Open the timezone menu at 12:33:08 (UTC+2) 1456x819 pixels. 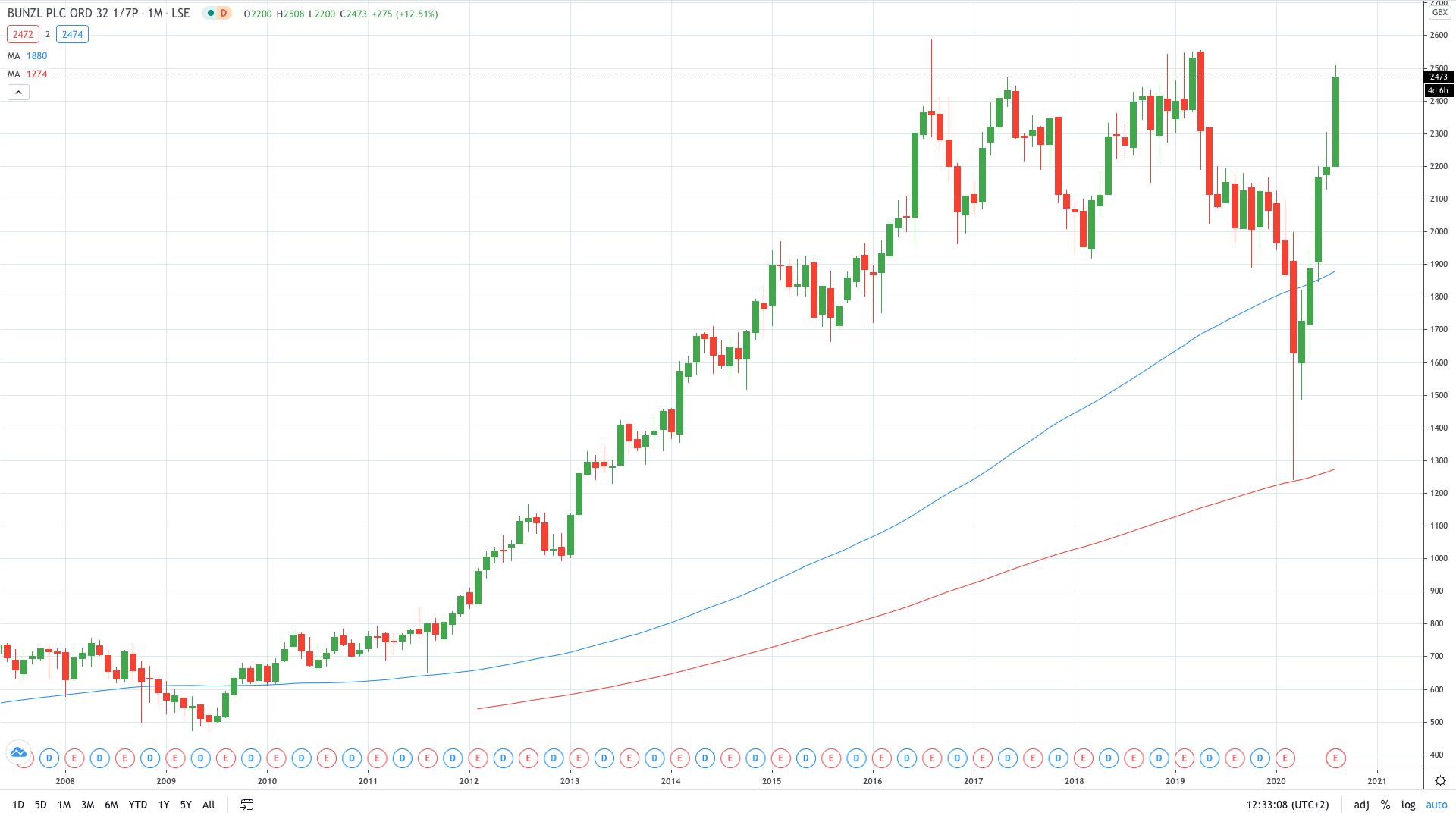[x=1288, y=805]
